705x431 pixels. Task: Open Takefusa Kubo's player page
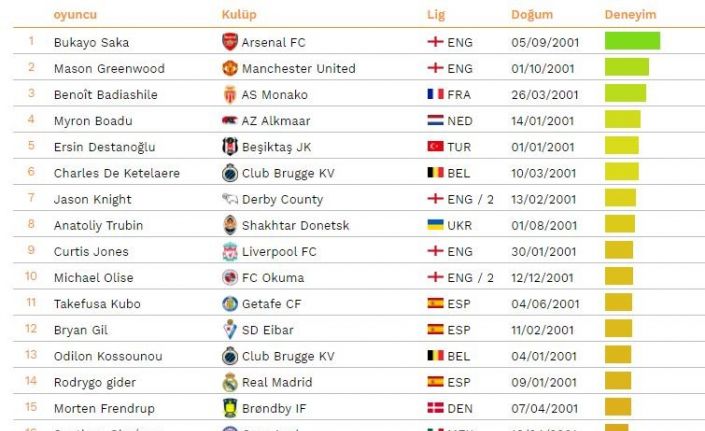[96, 304]
